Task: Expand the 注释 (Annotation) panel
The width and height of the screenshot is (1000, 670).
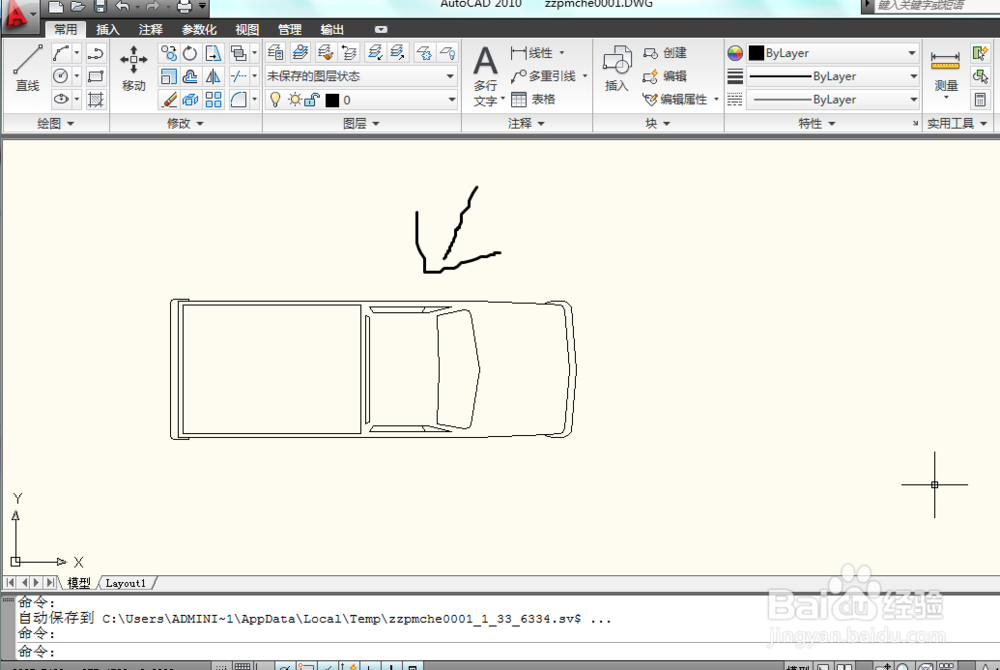Action: tap(527, 123)
